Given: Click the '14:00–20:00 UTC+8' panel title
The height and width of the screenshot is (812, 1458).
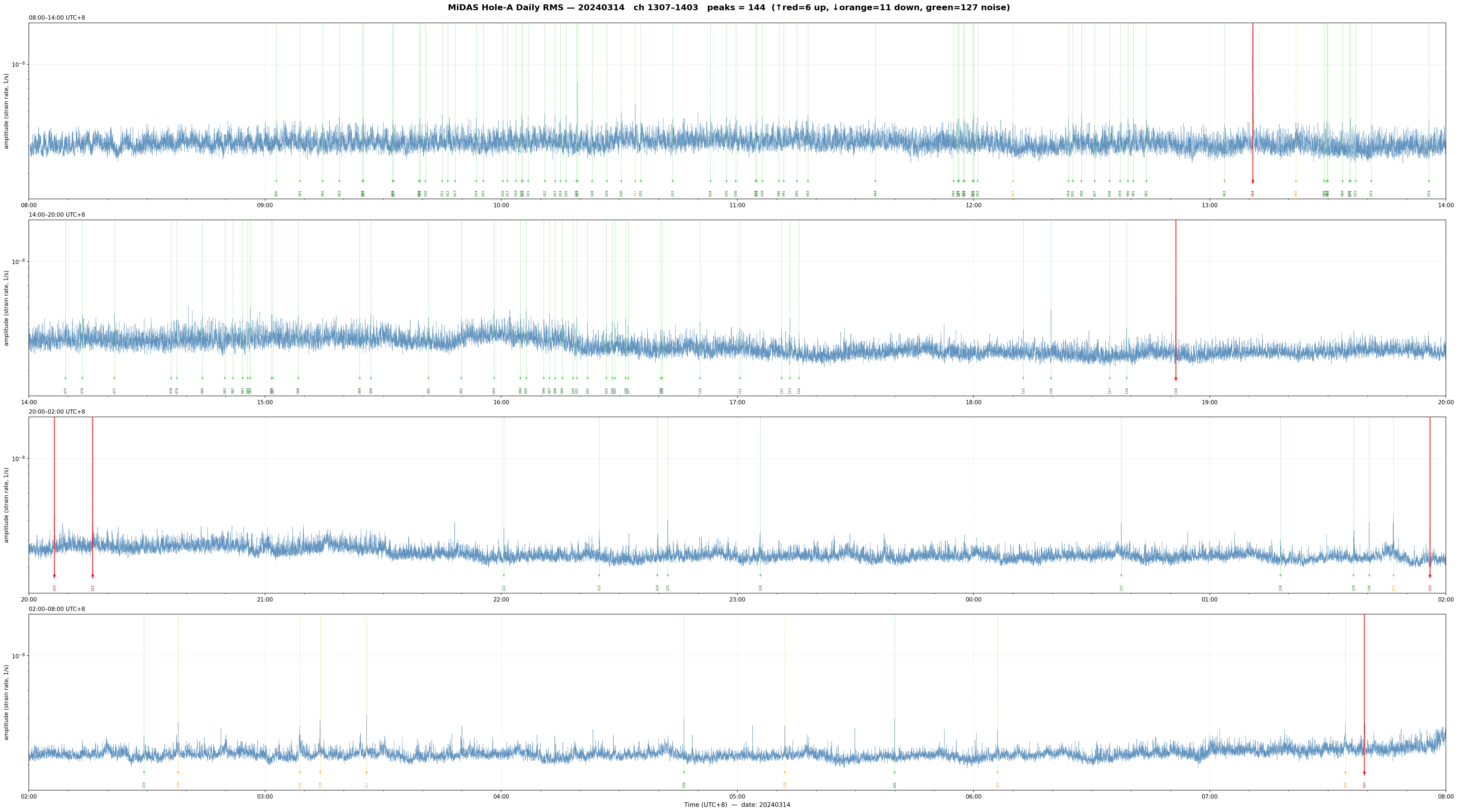Looking at the screenshot, I should (57, 215).
